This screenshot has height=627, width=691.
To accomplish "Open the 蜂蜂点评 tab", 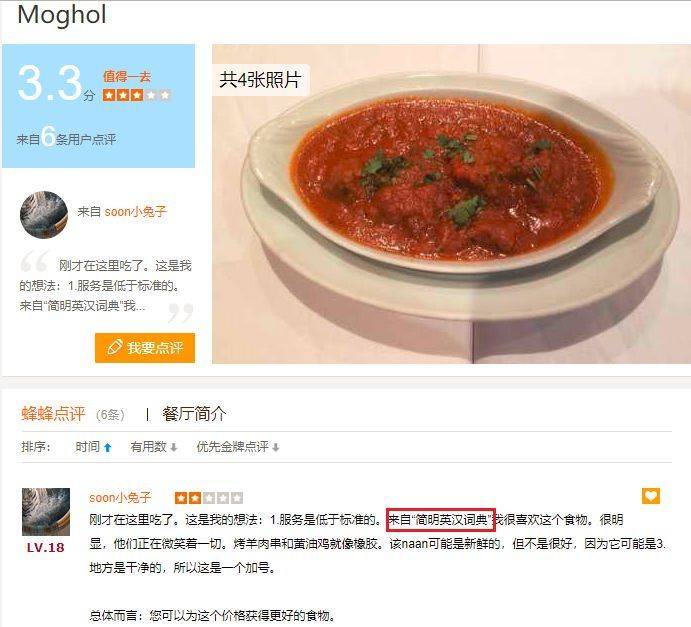I will coord(53,414).
